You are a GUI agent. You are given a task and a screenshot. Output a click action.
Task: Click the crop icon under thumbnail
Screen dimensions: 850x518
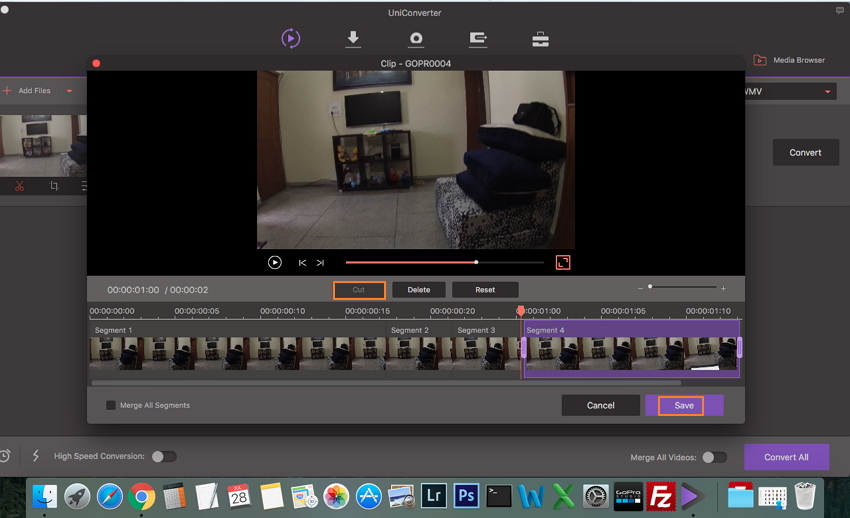point(54,186)
